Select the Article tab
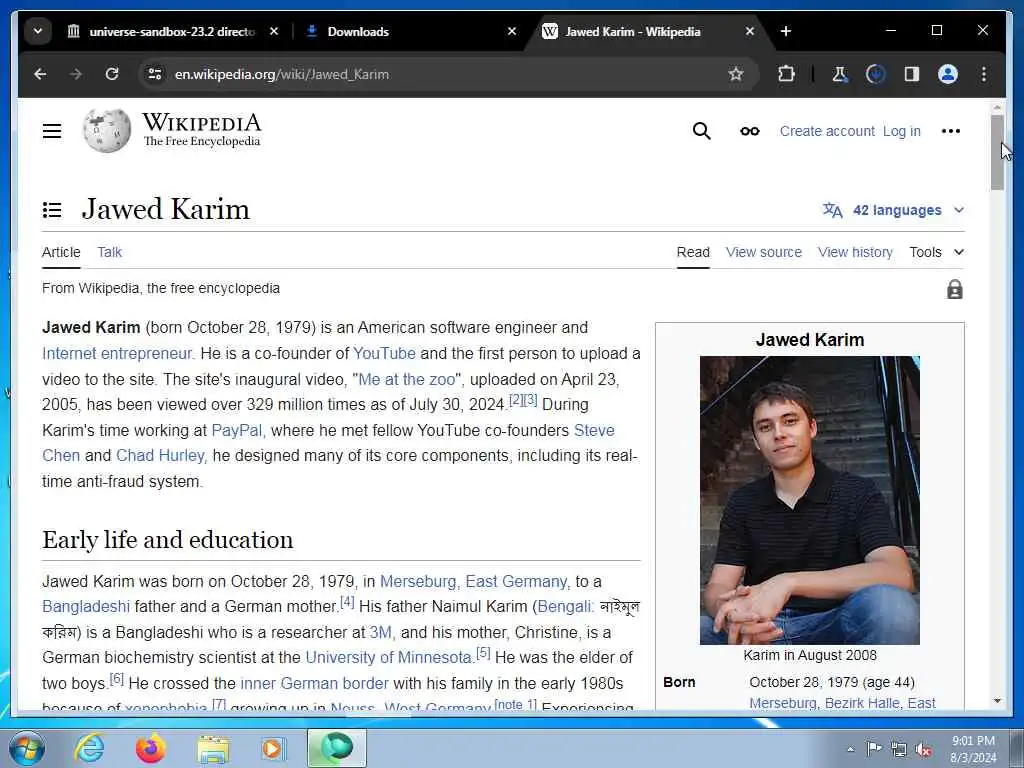This screenshot has width=1024, height=768. (61, 252)
